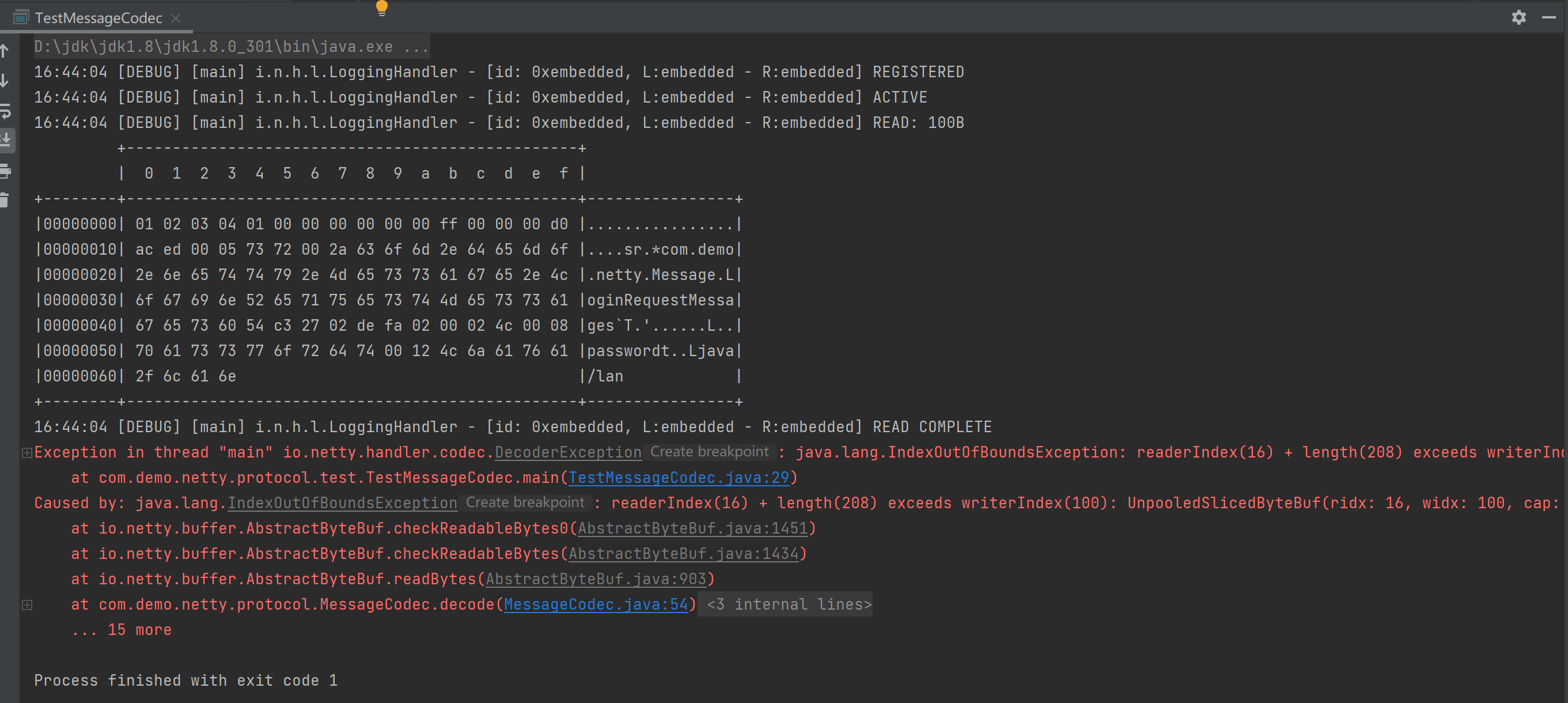This screenshot has width=1568, height=703.
Task: Select the TestMessageCodec run tab
Action: [98, 18]
